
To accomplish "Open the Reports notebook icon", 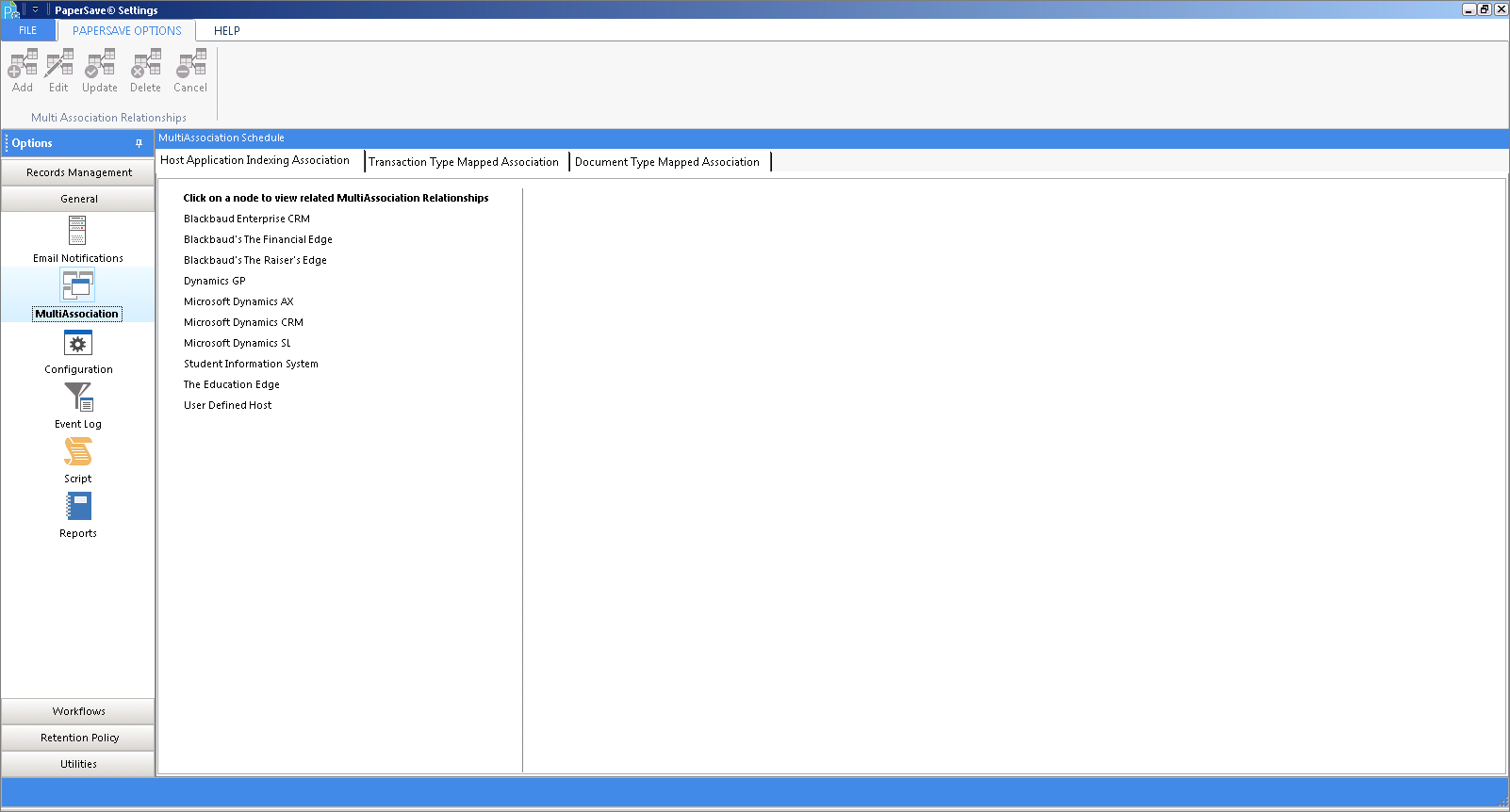I will tap(78, 507).
